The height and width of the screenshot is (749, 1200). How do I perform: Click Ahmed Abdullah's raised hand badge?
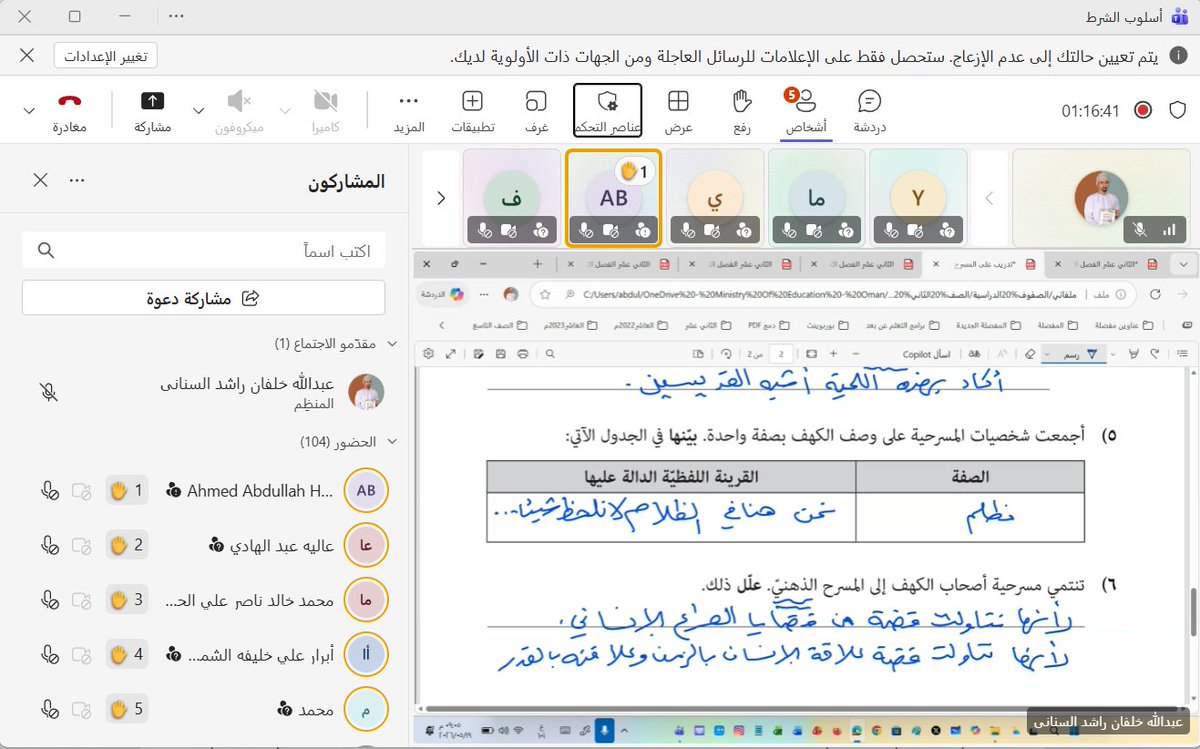click(128, 490)
